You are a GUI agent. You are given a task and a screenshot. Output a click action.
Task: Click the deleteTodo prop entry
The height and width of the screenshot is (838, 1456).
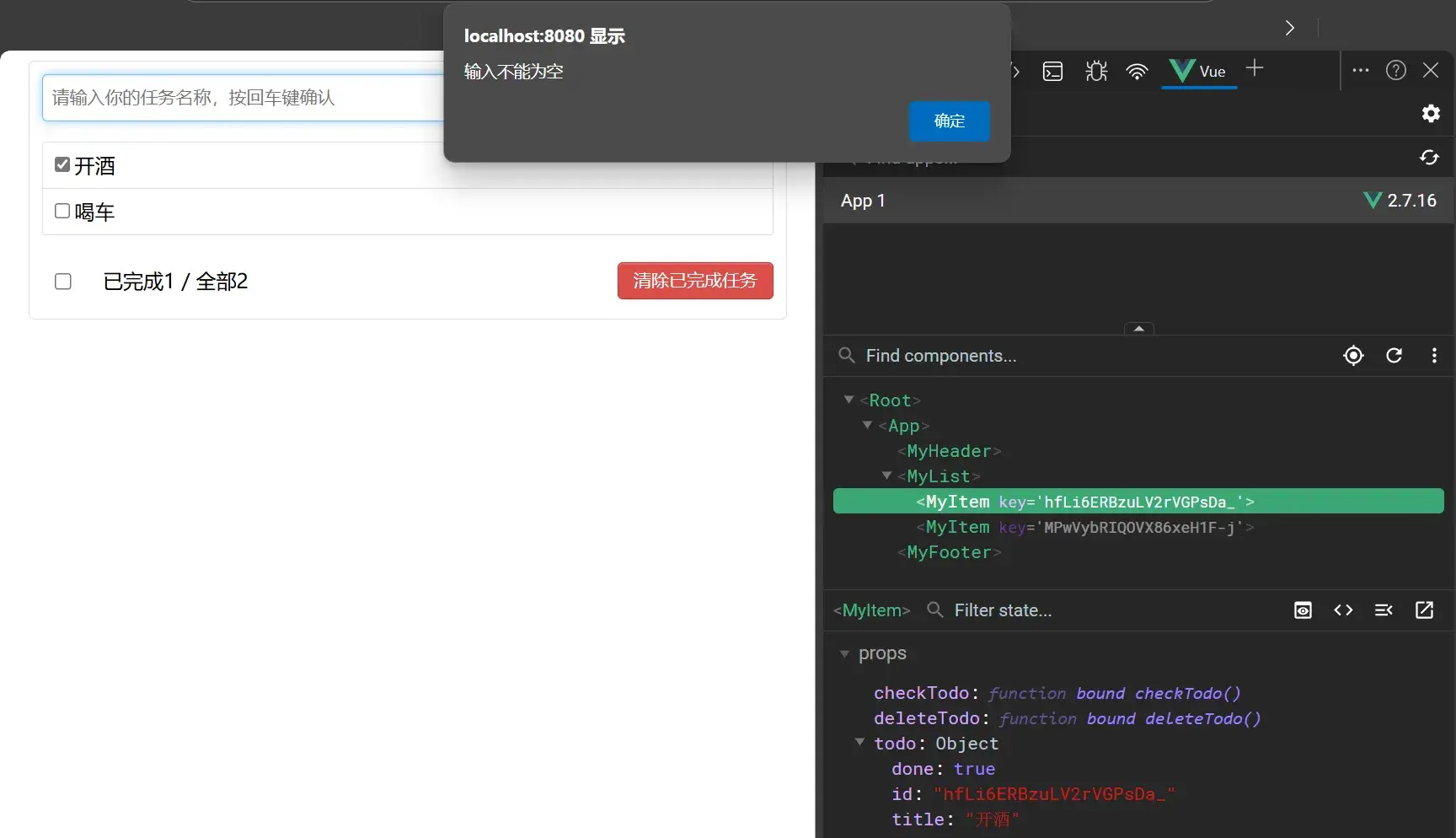(x=1068, y=718)
